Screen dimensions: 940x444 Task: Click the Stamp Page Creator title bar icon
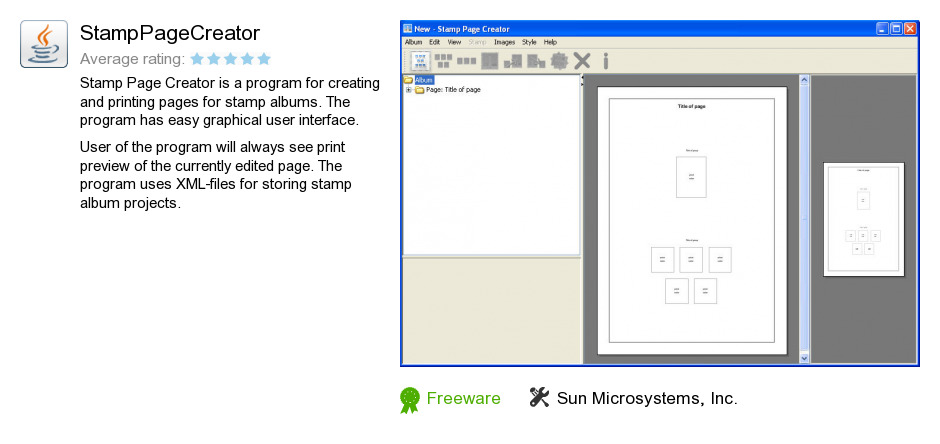pyautogui.click(x=408, y=29)
